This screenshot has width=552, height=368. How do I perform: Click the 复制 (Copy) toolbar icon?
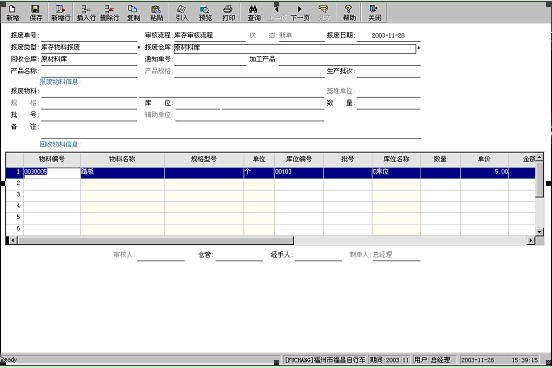tap(133, 13)
